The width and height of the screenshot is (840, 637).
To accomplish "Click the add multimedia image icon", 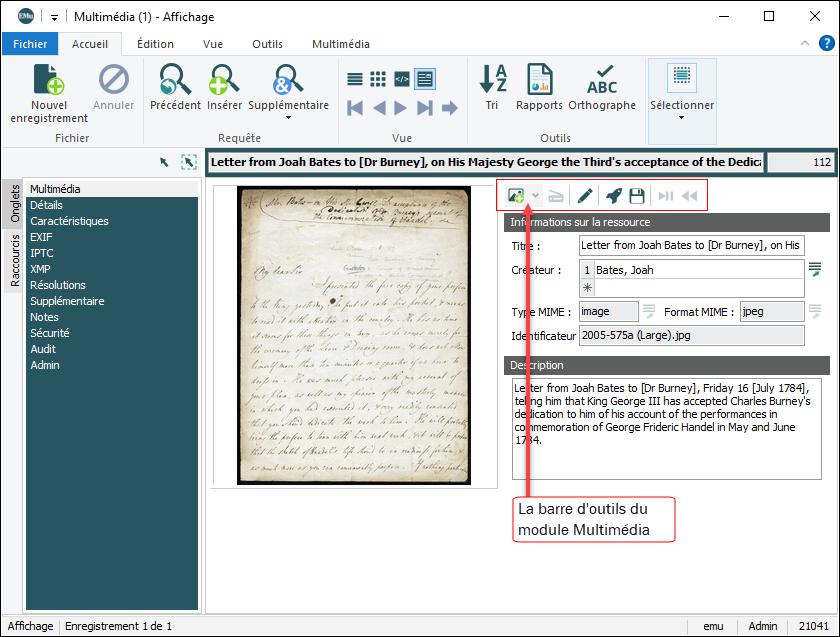I will point(517,196).
